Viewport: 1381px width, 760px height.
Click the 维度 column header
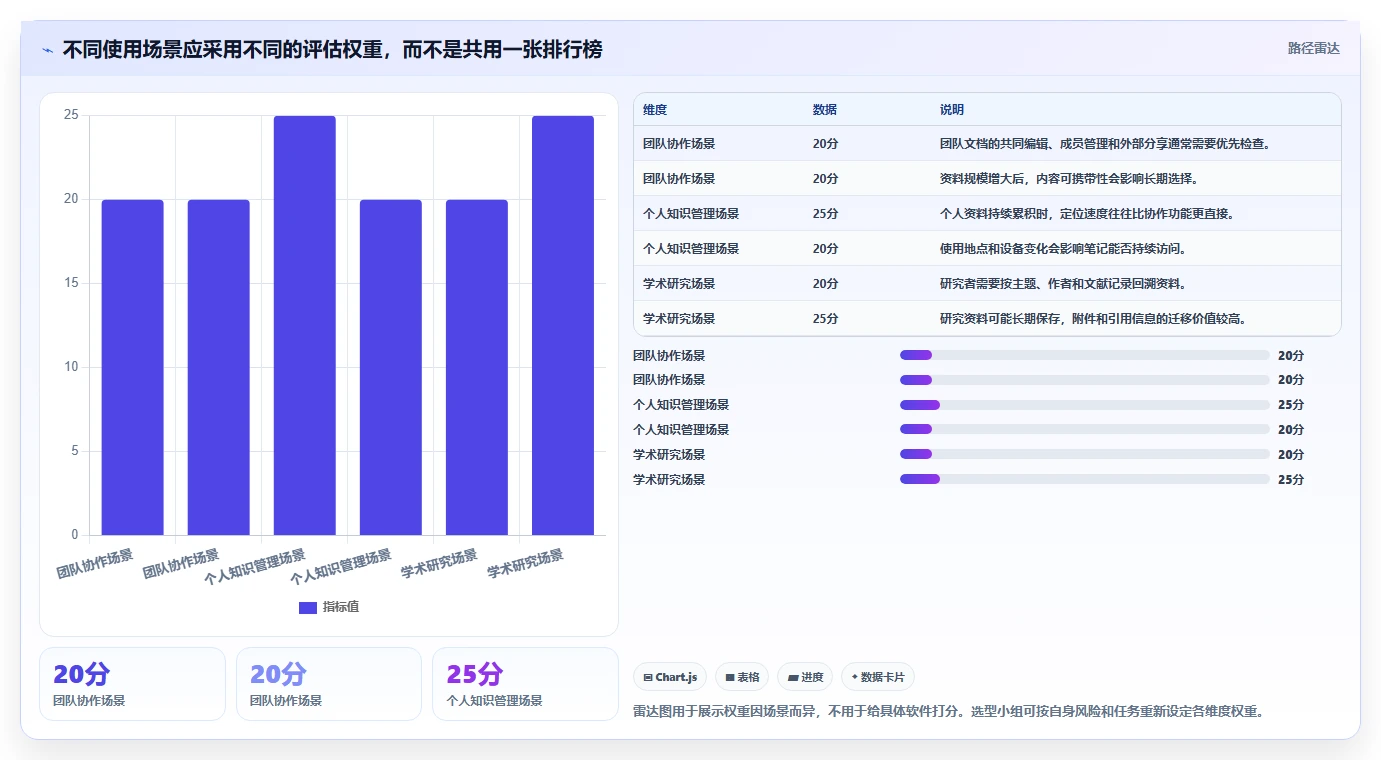[655, 110]
